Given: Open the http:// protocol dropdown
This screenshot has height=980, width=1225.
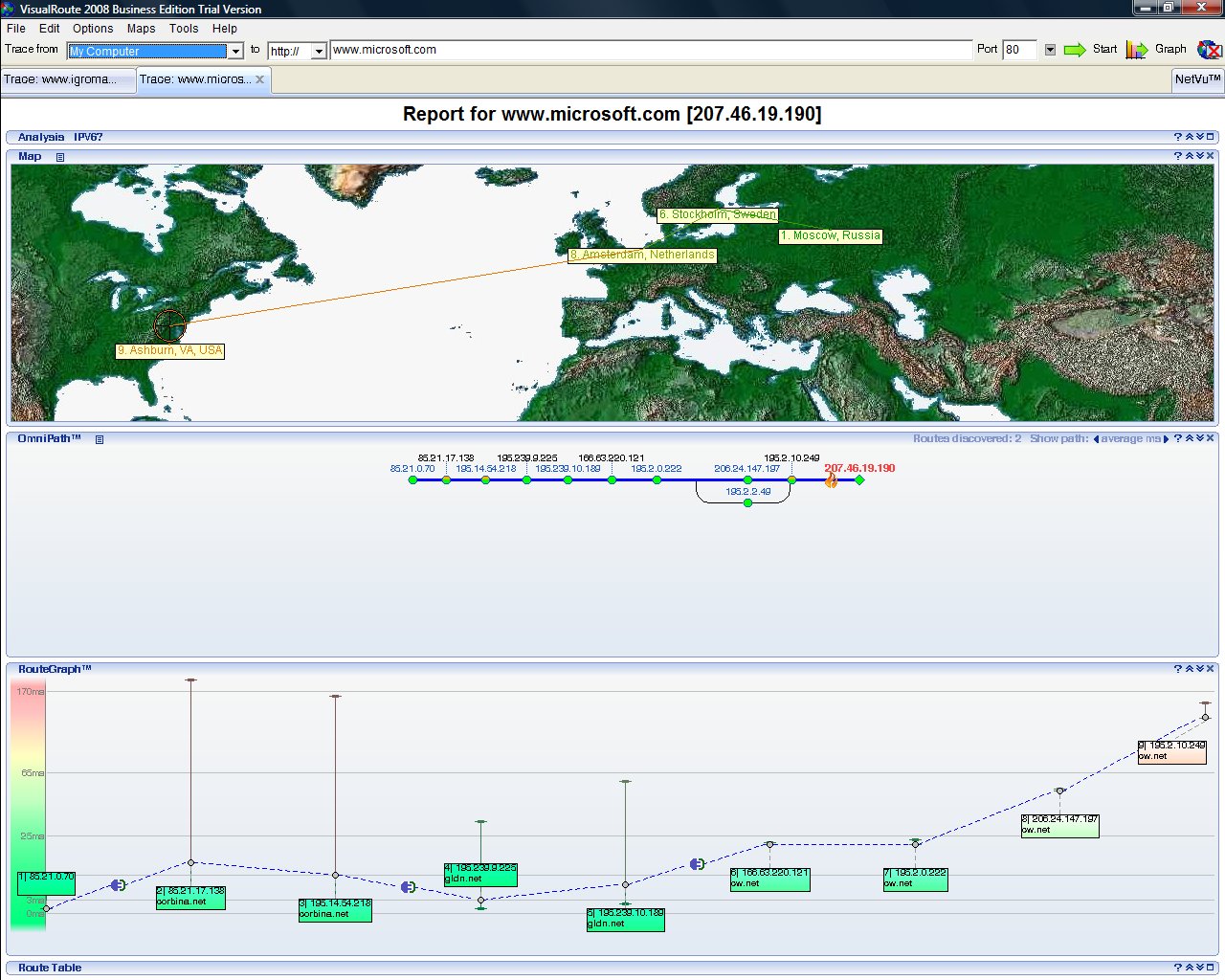Looking at the screenshot, I should coord(320,51).
